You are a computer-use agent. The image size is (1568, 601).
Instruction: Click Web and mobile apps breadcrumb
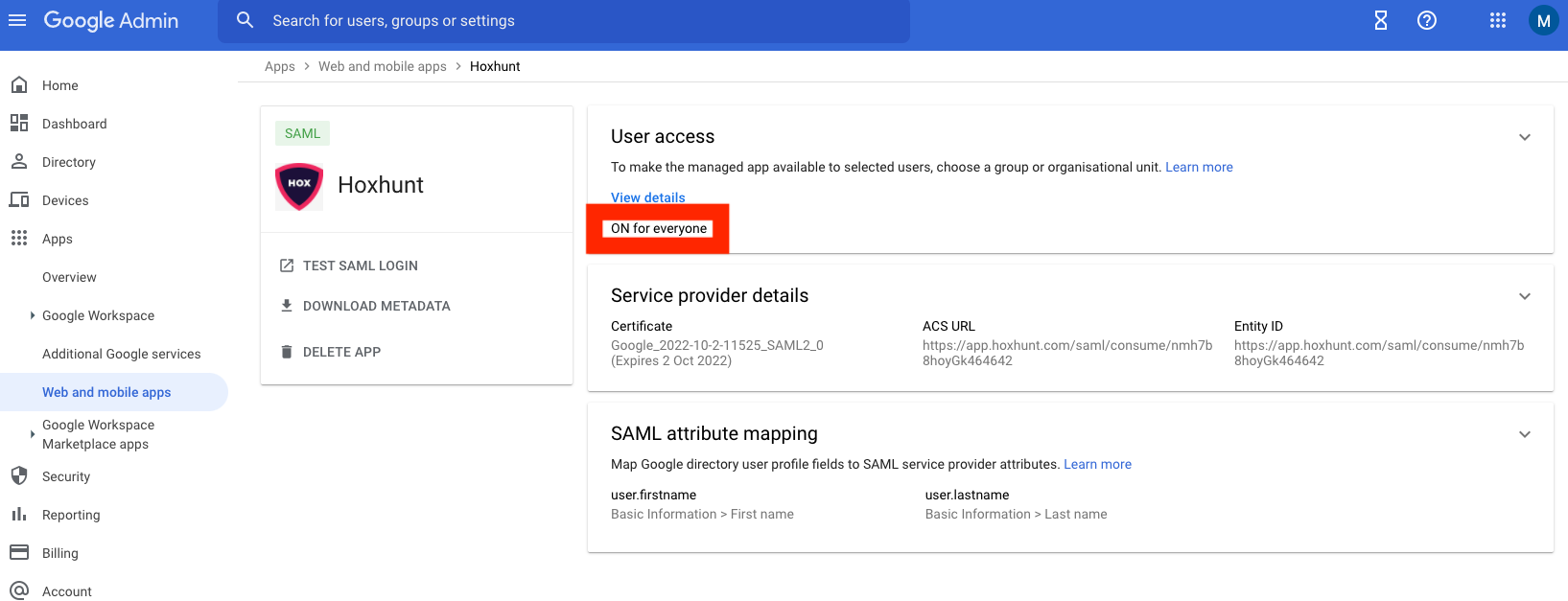coord(383,66)
